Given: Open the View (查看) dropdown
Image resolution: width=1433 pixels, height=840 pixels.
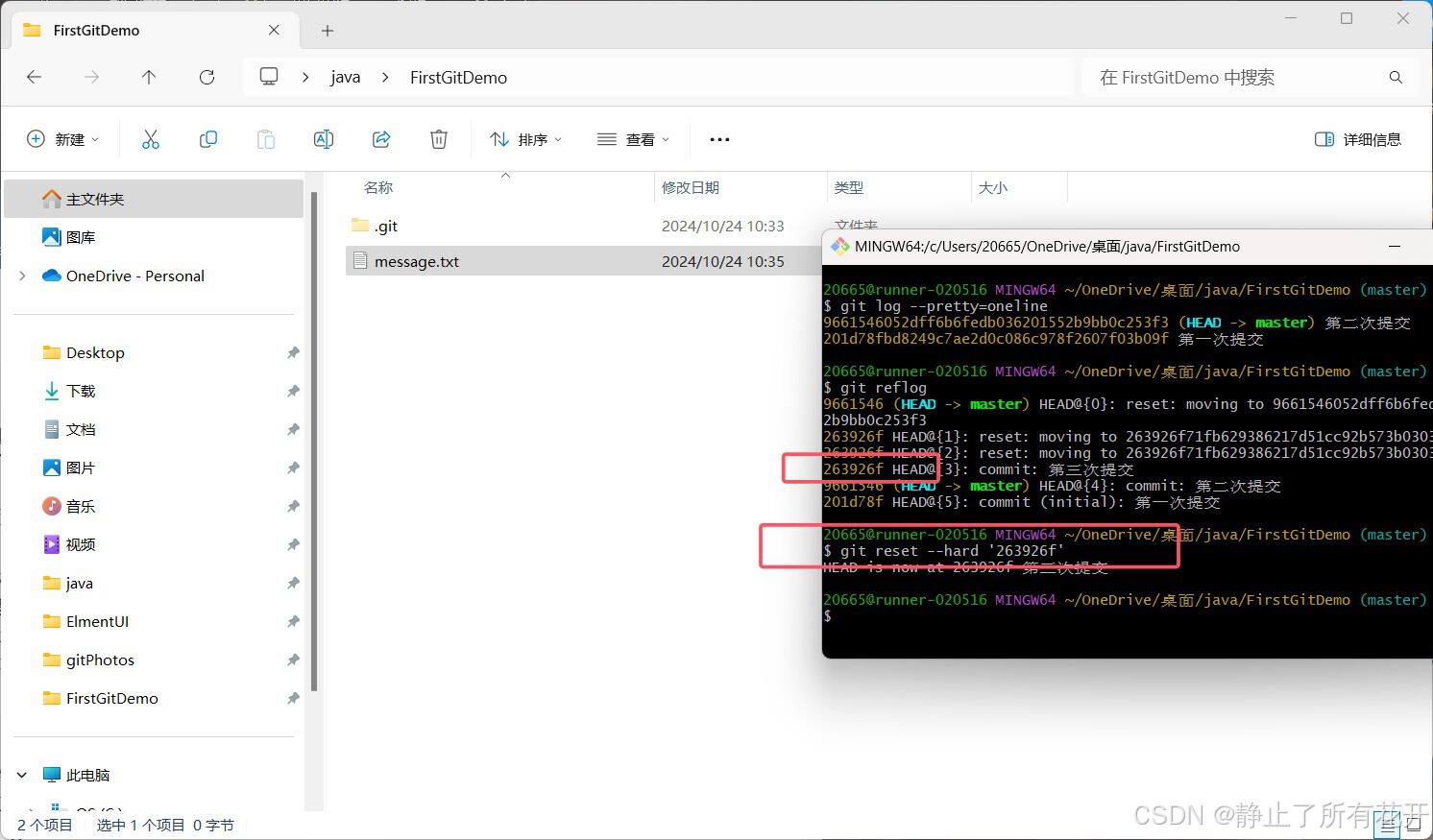Looking at the screenshot, I should coord(633,139).
